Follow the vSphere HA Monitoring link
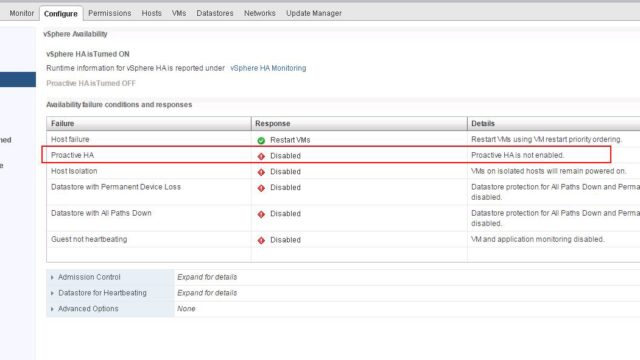This screenshot has height=360, width=640. point(268,68)
